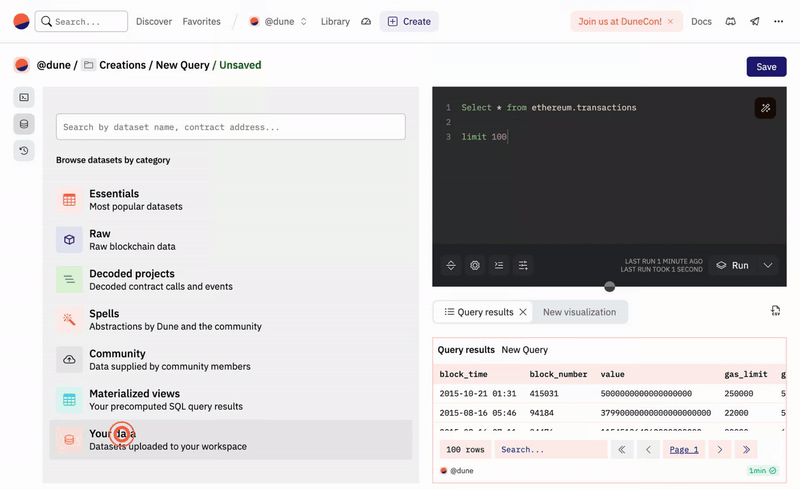Go to first results page

coord(622,450)
